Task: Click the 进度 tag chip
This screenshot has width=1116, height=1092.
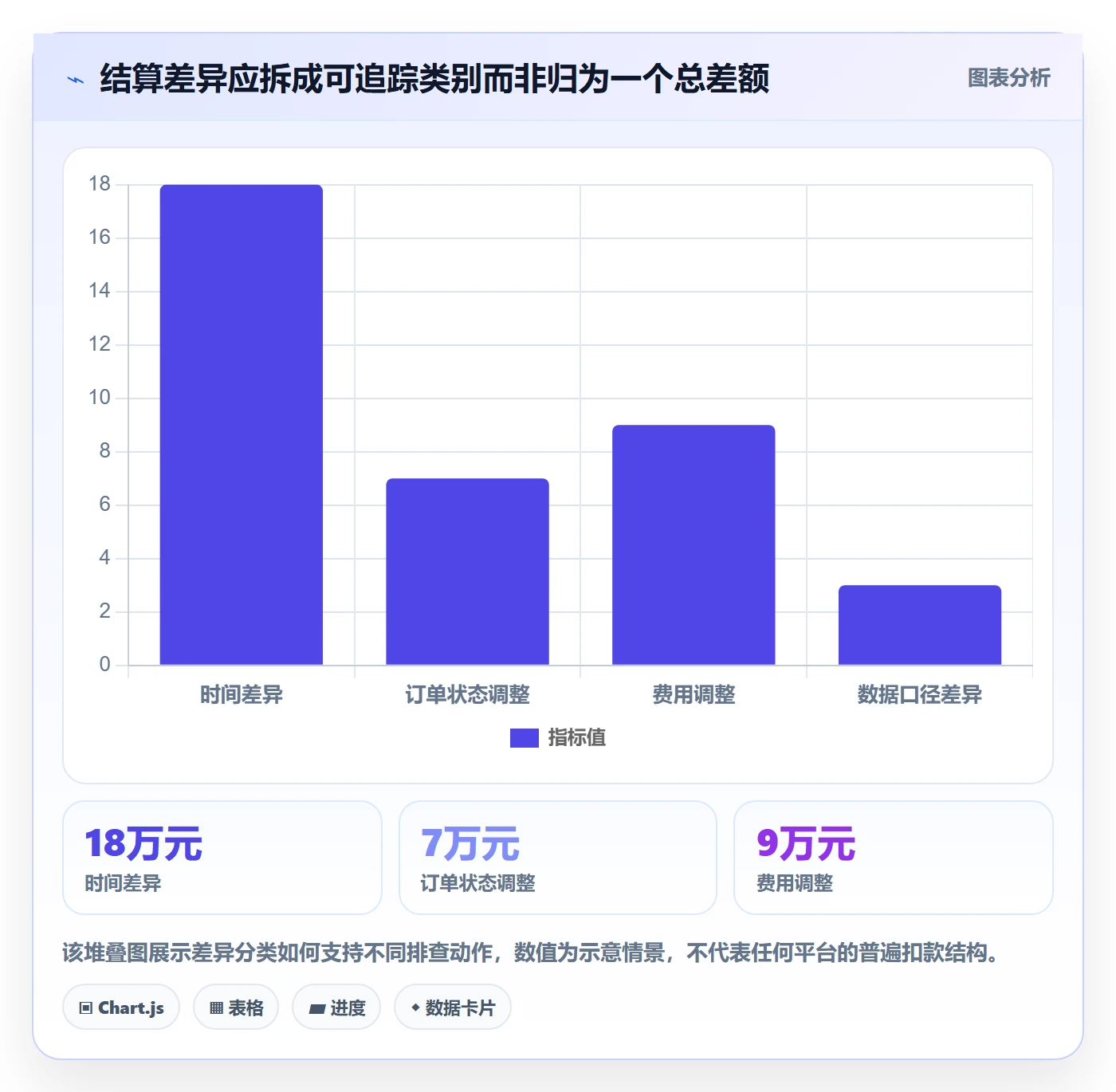Action: click(x=336, y=1008)
